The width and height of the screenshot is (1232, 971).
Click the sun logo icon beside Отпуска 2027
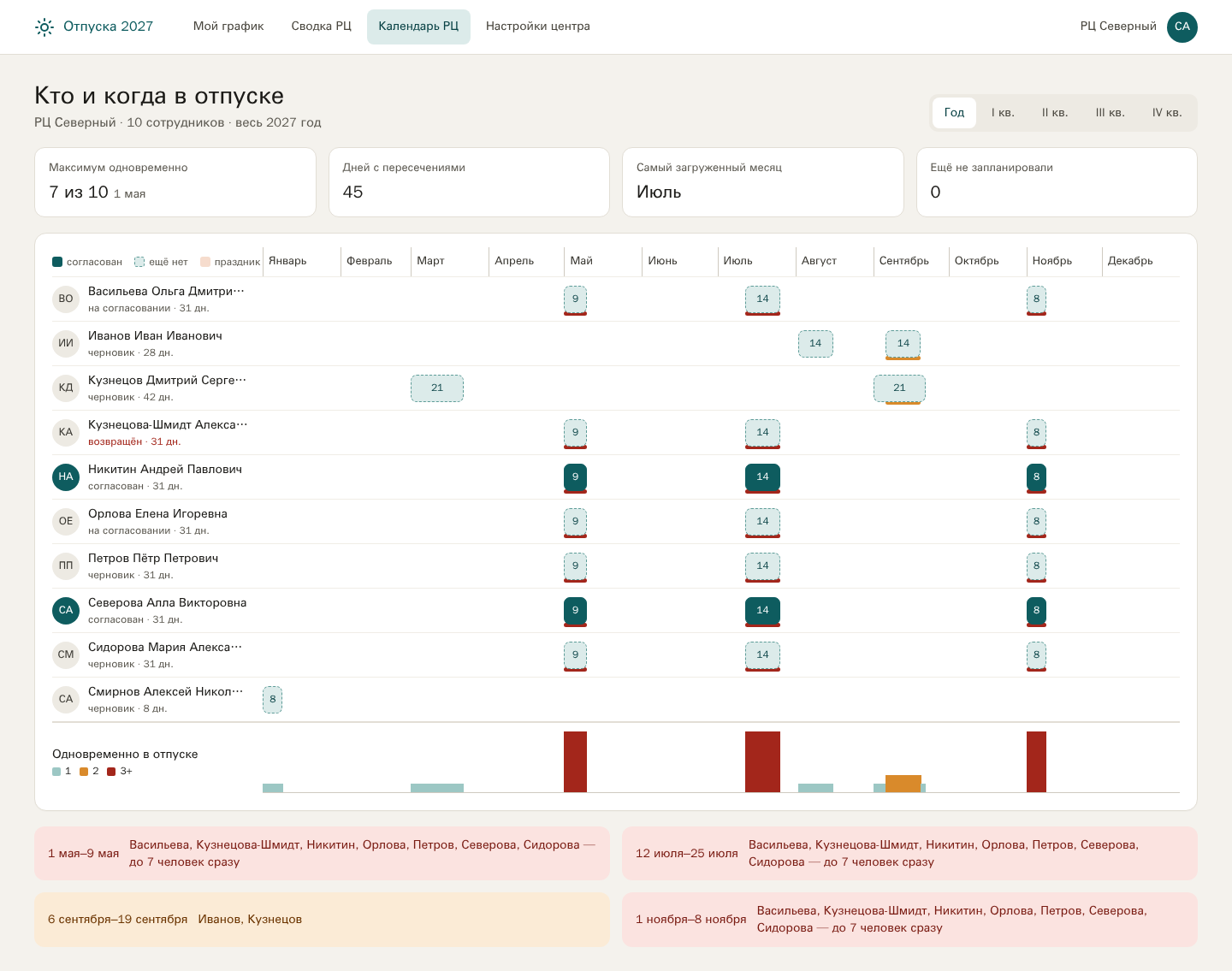point(44,27)
